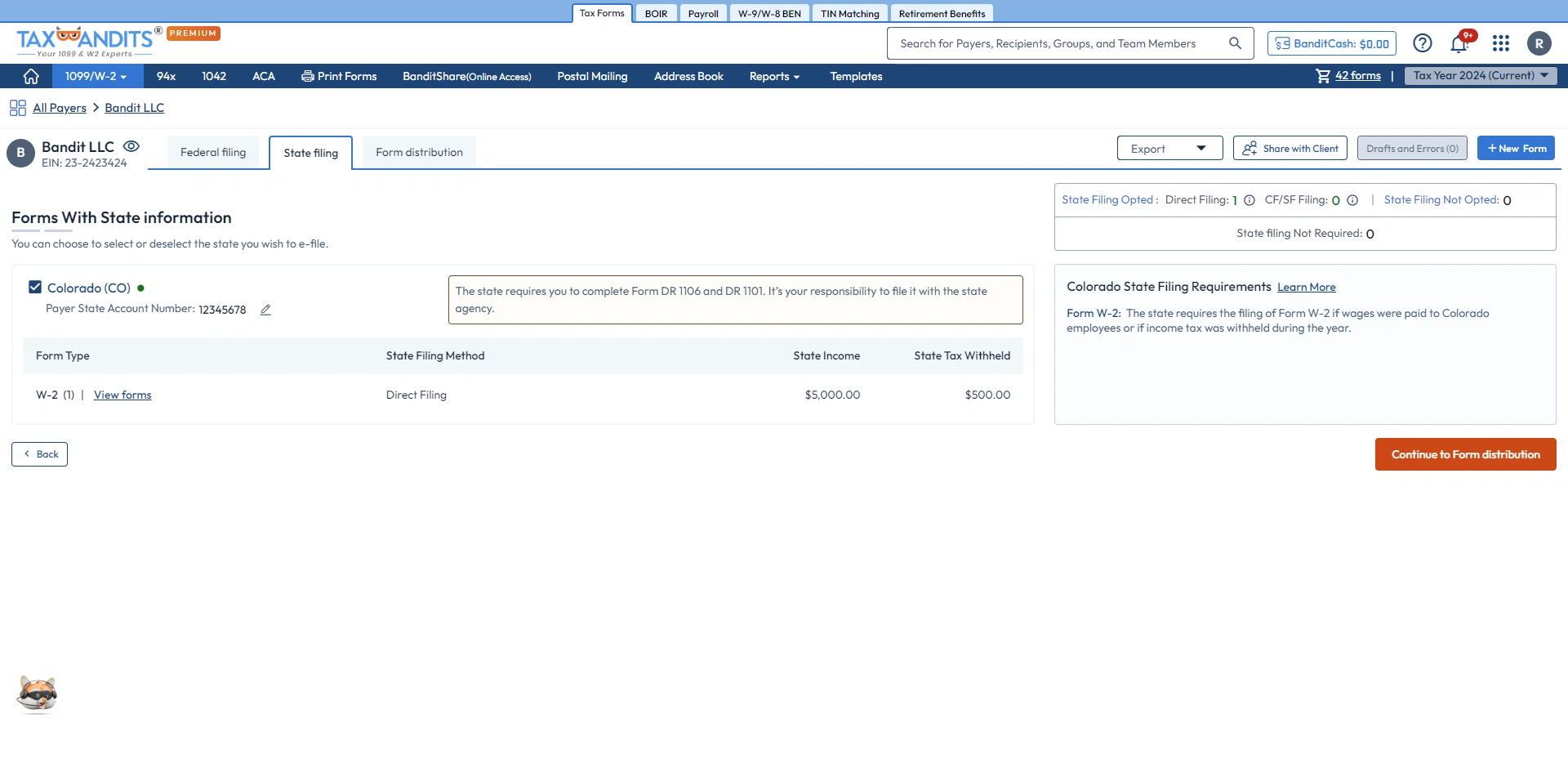
Task: Click the printer icon in Print Forms
Action: pos(308,76)
